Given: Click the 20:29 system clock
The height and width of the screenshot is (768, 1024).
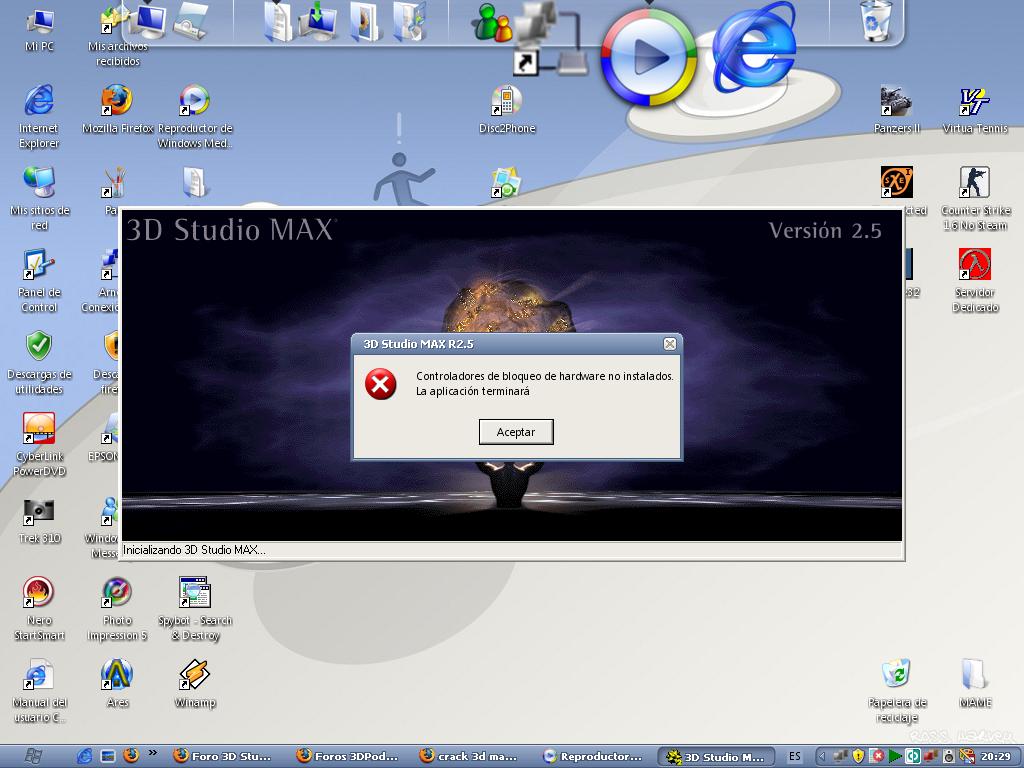Looking at the screenshot, I should tap(995, 756).
